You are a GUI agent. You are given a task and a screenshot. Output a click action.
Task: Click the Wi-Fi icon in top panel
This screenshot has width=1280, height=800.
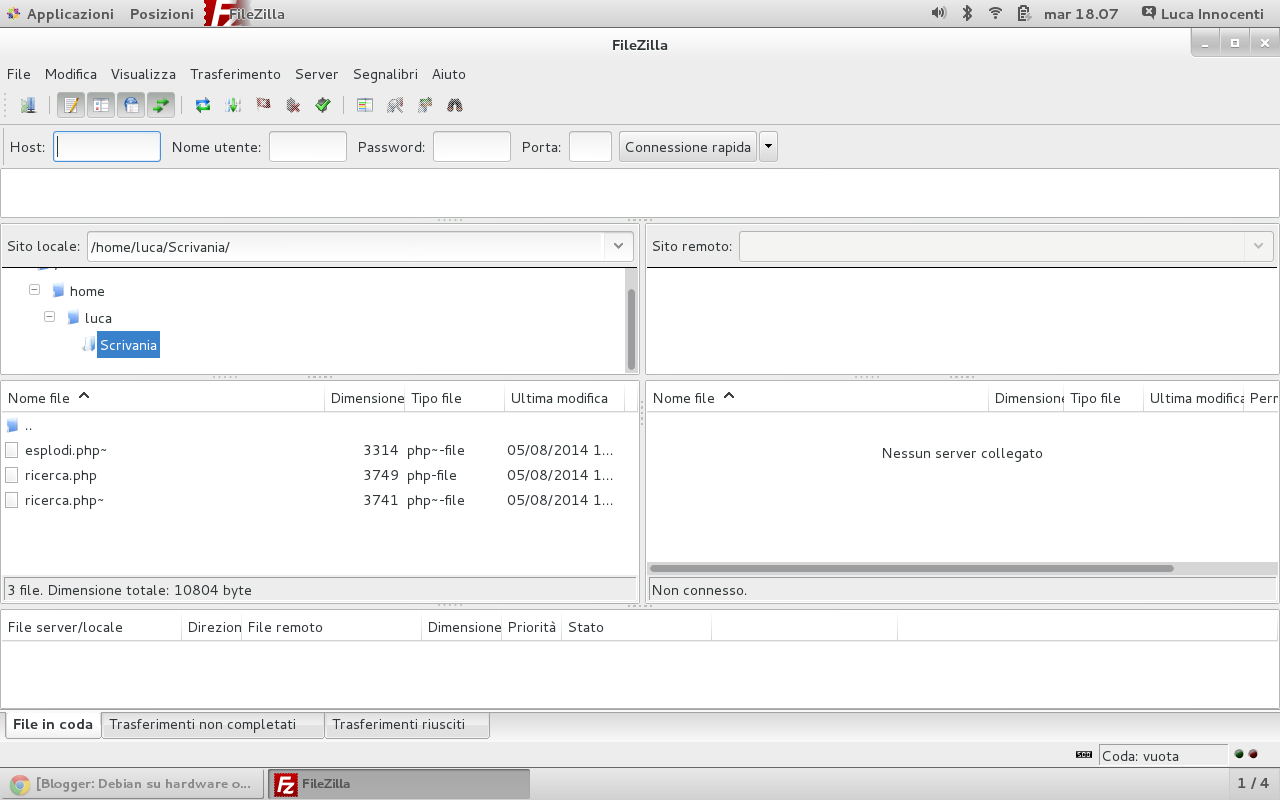point(995,13)
